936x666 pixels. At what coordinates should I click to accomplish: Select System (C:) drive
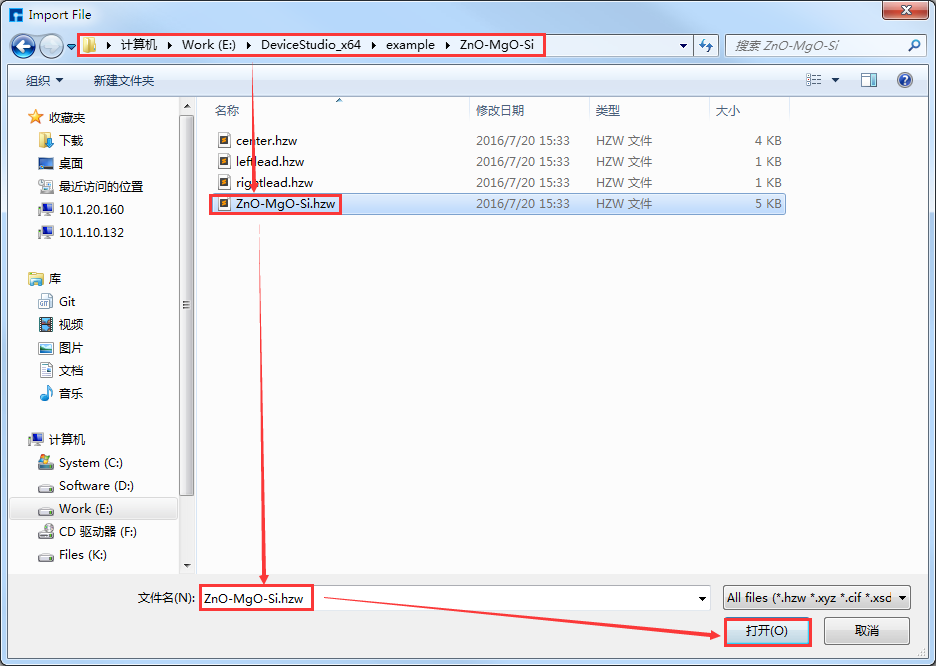tap(90, 463)
